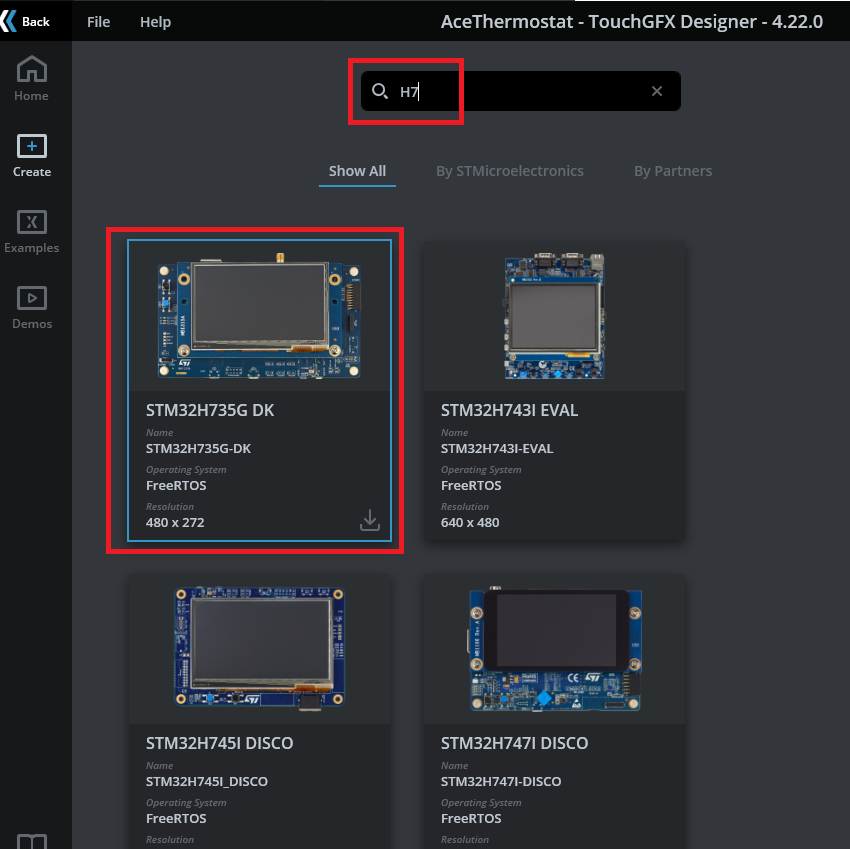Screen dimensions: 850x849
Task: Select the STM32H747I DISCO board image
Action: [554, 648]
